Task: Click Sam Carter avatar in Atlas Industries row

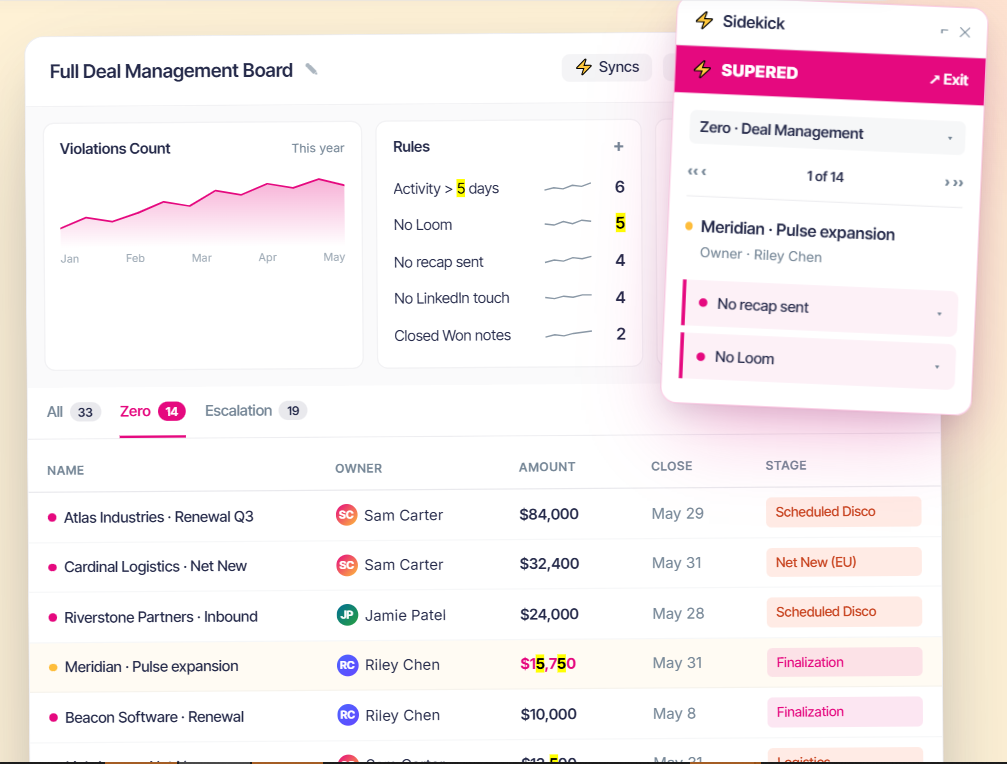Action: coord(347,515)
